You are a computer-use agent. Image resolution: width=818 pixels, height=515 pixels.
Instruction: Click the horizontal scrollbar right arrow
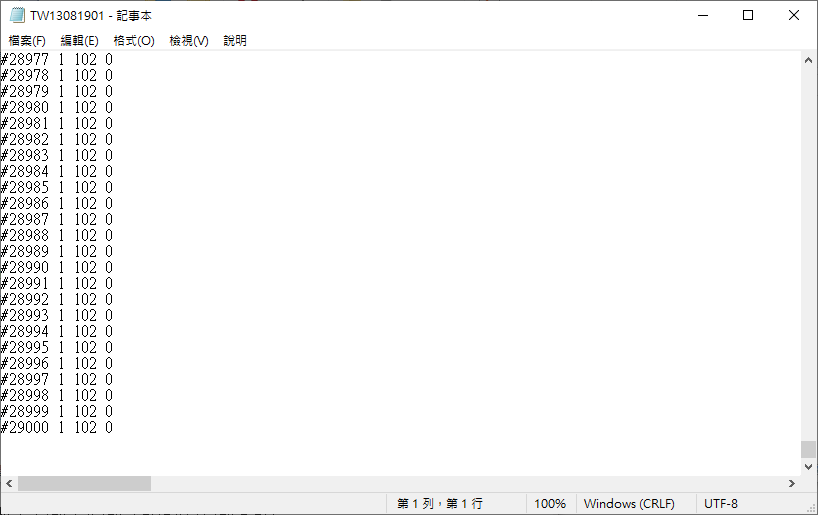[x=792, y=484]
